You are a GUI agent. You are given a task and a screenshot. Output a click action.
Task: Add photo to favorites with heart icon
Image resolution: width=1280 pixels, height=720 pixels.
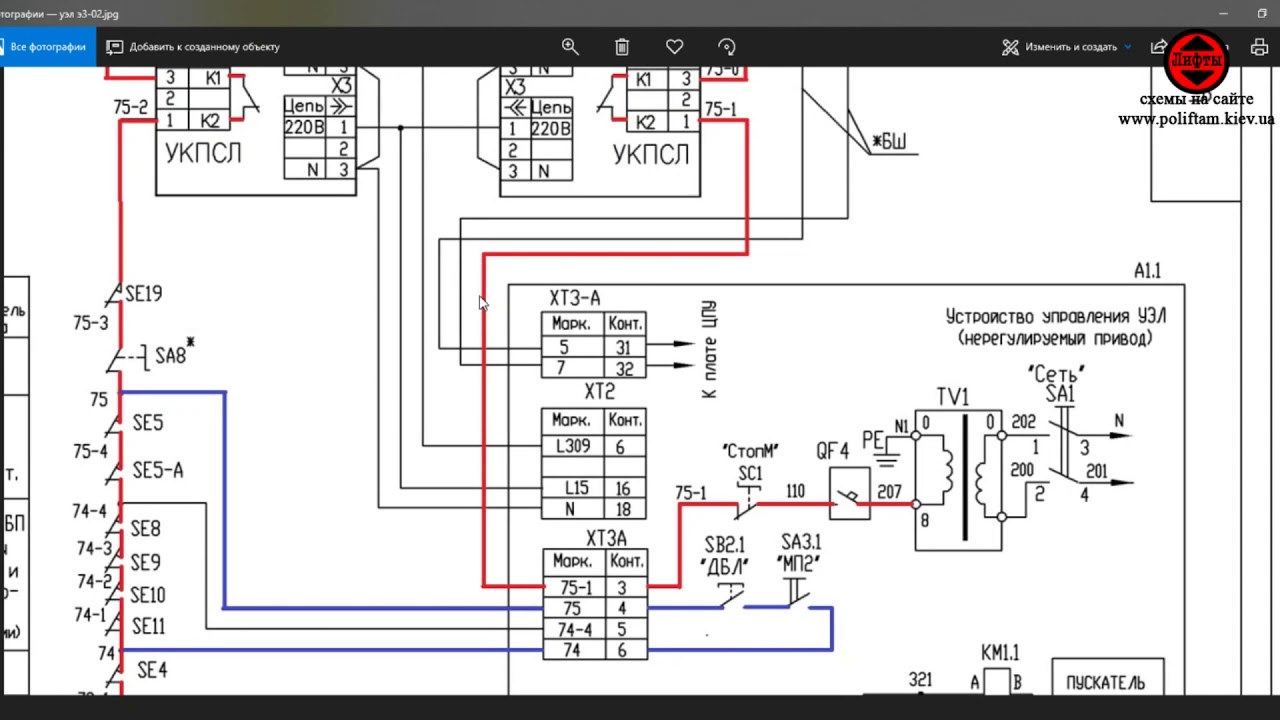(675, 47)
